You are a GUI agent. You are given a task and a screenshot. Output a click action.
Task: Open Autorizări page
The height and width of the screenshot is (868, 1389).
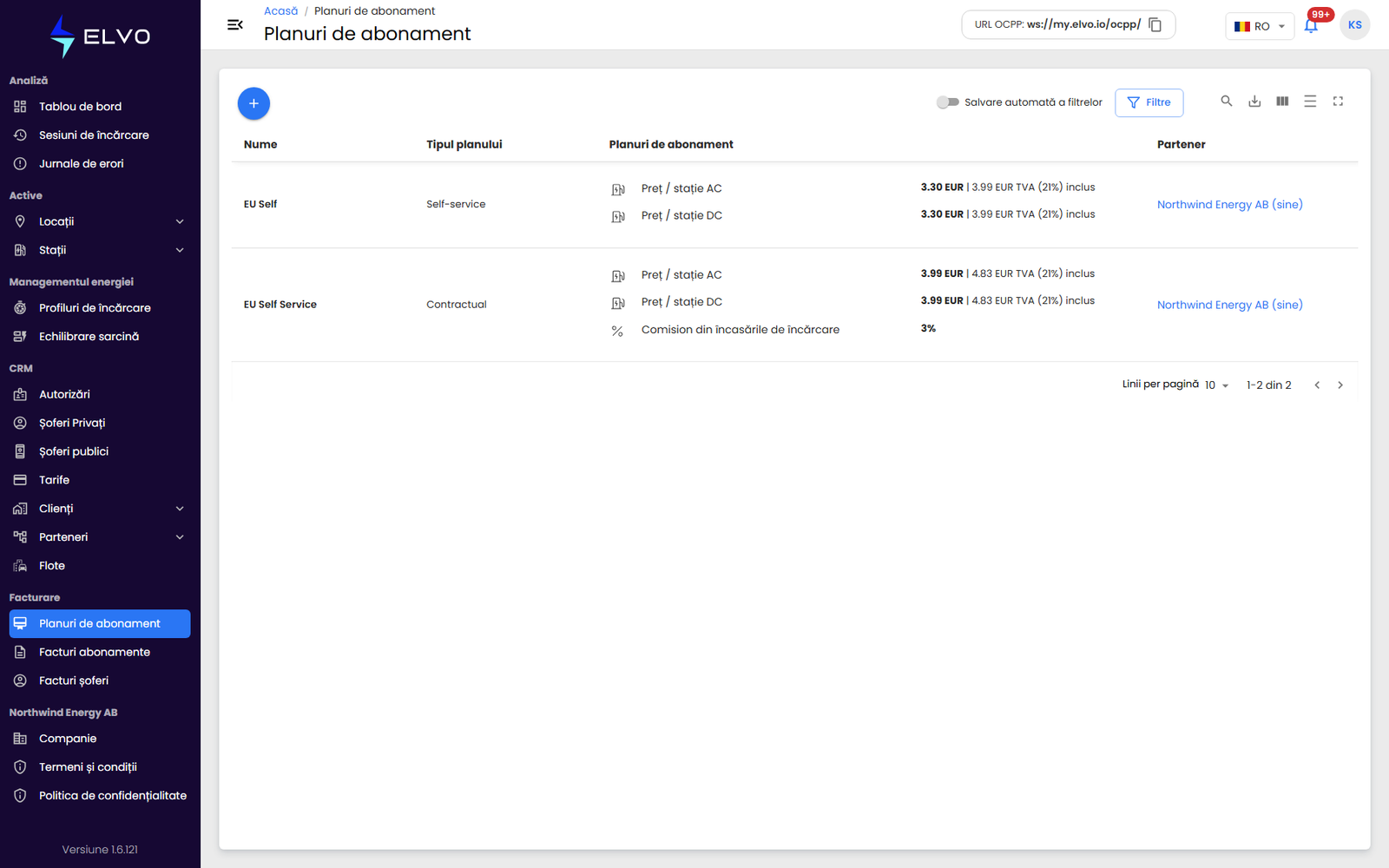(x=100, y=394)
